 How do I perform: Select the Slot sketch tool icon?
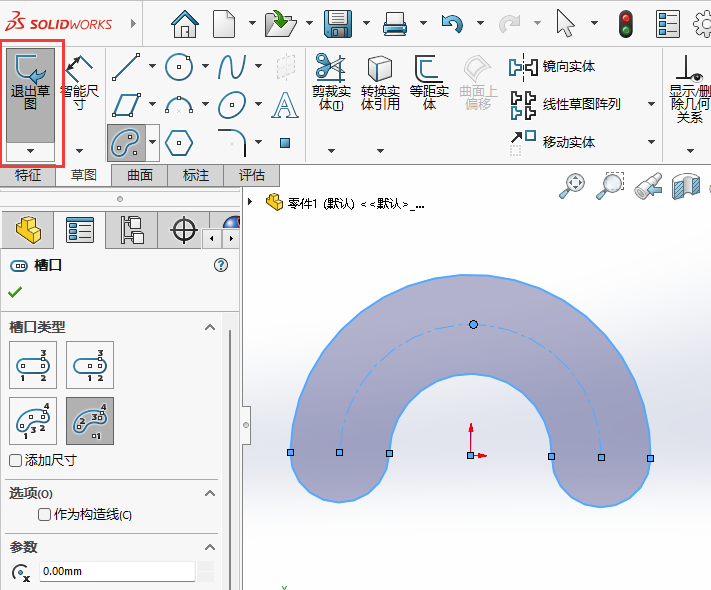(x=126, y=143)
